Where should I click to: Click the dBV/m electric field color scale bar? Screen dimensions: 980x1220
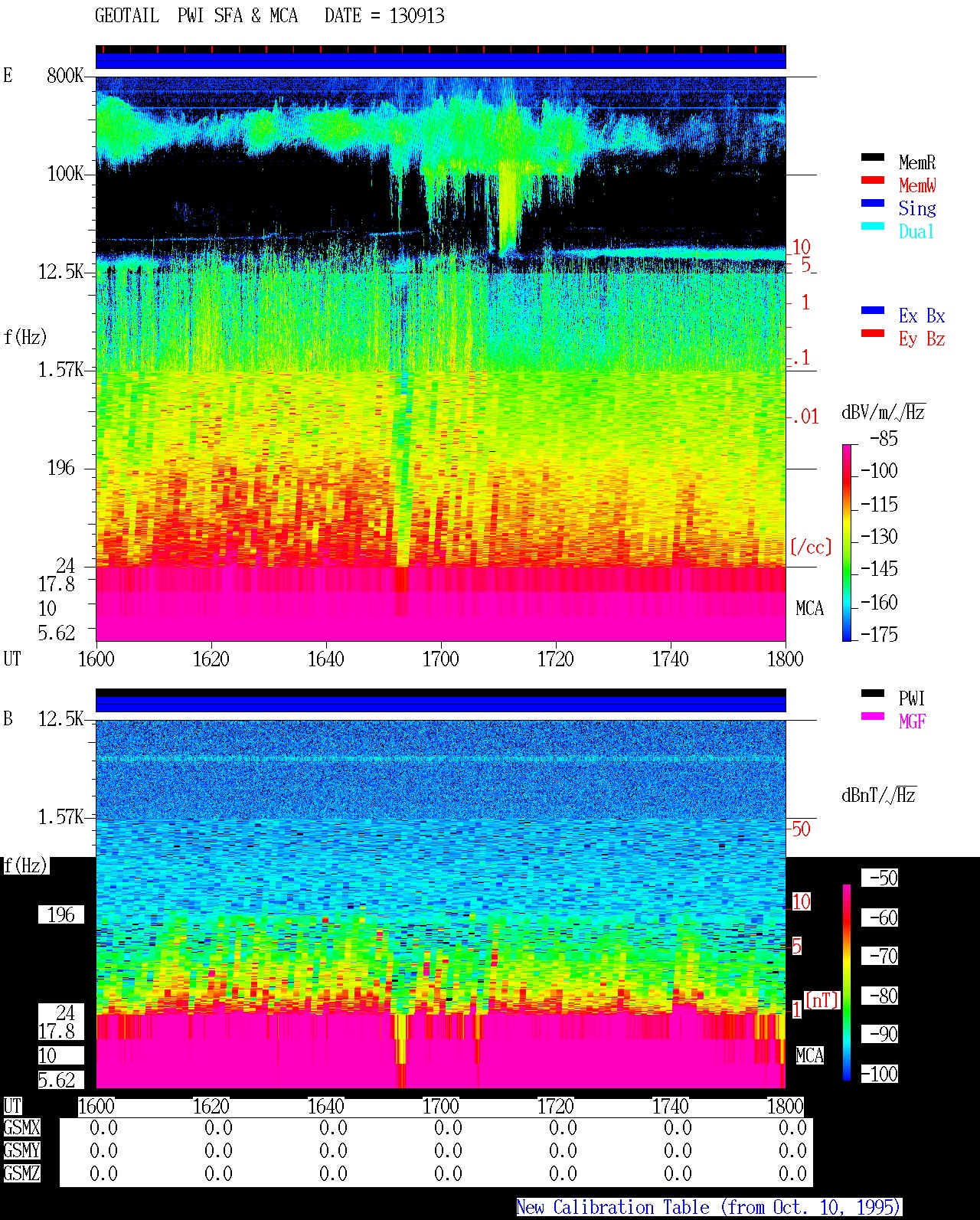click(x=847, y=542)
